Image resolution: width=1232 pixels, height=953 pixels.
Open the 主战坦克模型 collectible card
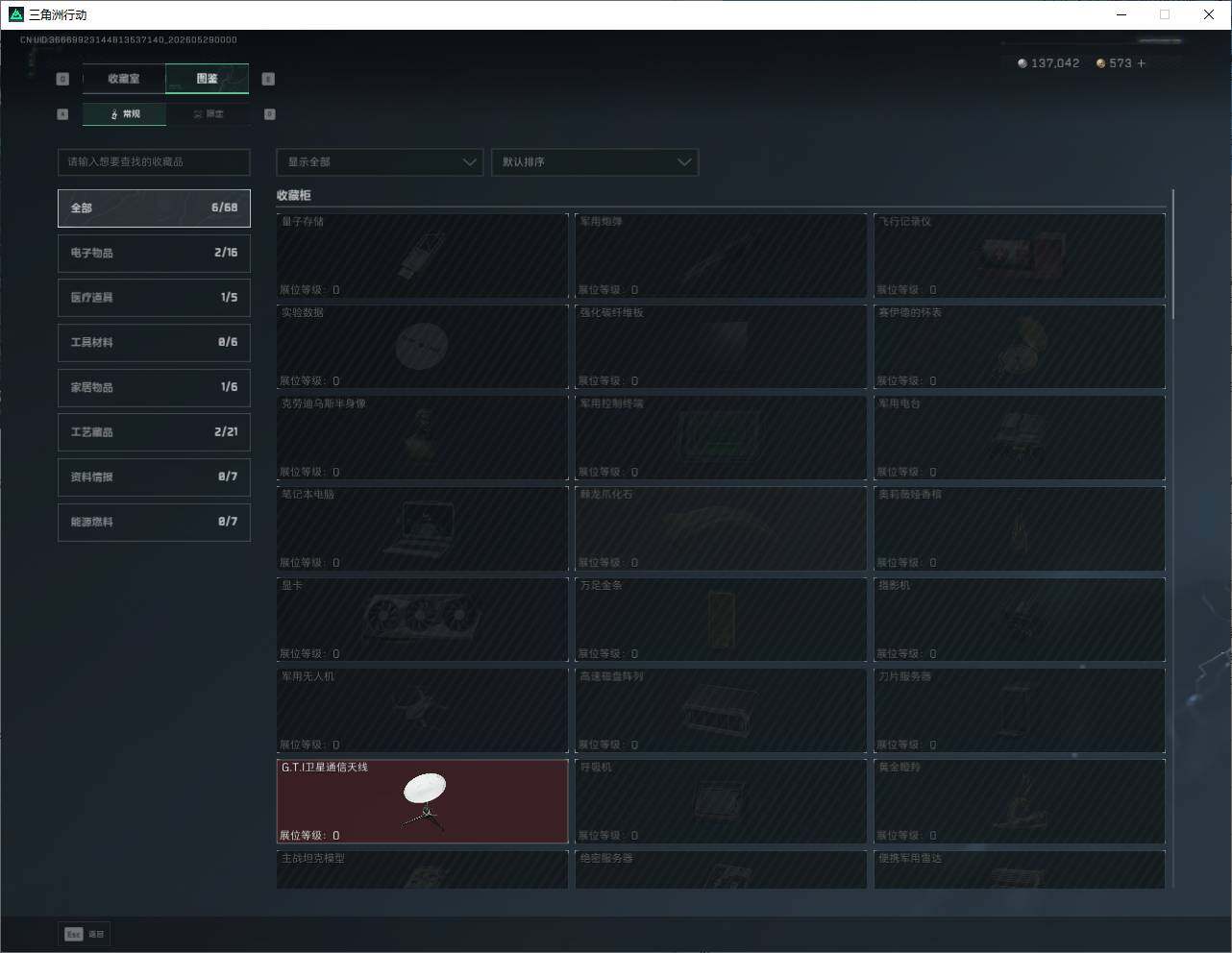422,869
